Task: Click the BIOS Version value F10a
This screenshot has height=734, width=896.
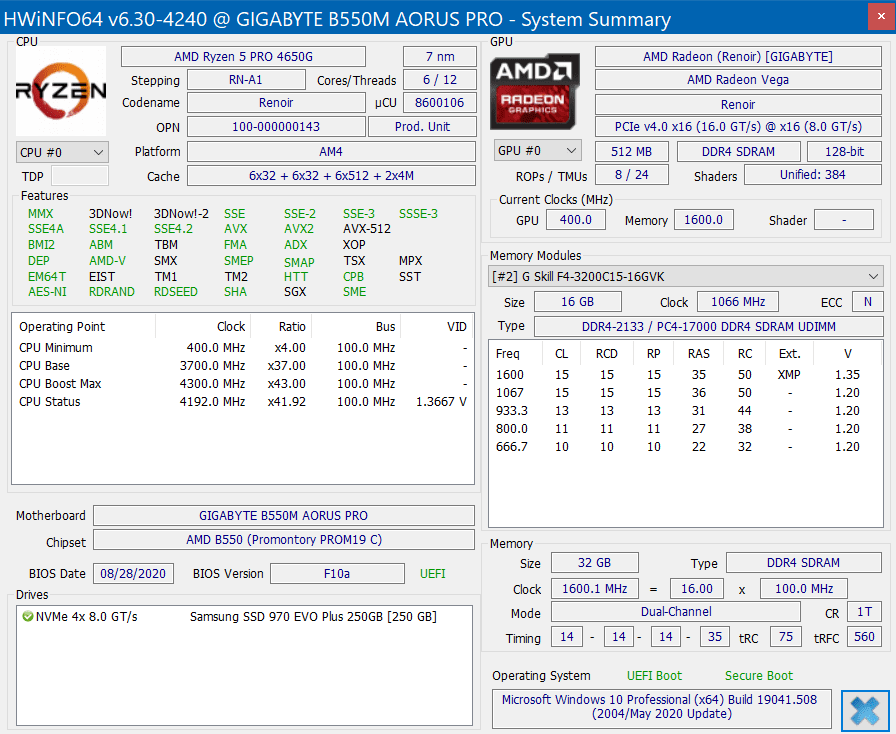Action: tap(337, 574)
